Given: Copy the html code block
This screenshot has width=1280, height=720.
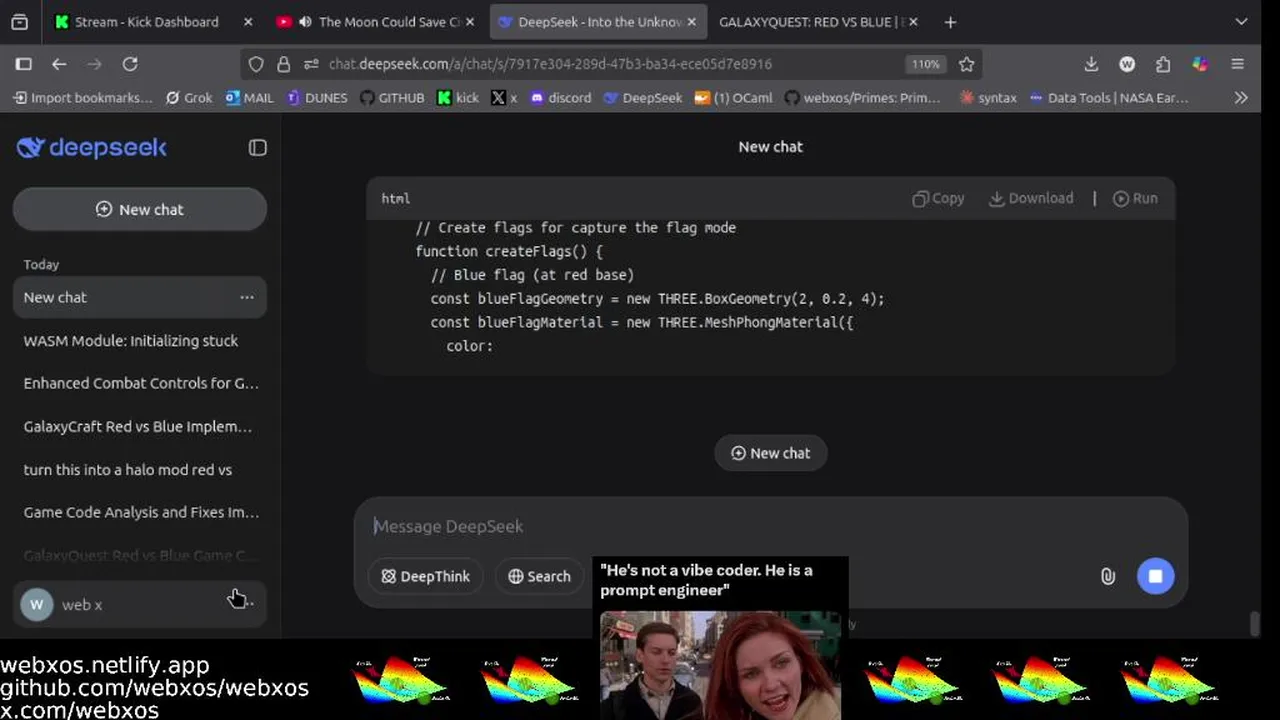Looking at the screenshot, I should coord(938,198).
